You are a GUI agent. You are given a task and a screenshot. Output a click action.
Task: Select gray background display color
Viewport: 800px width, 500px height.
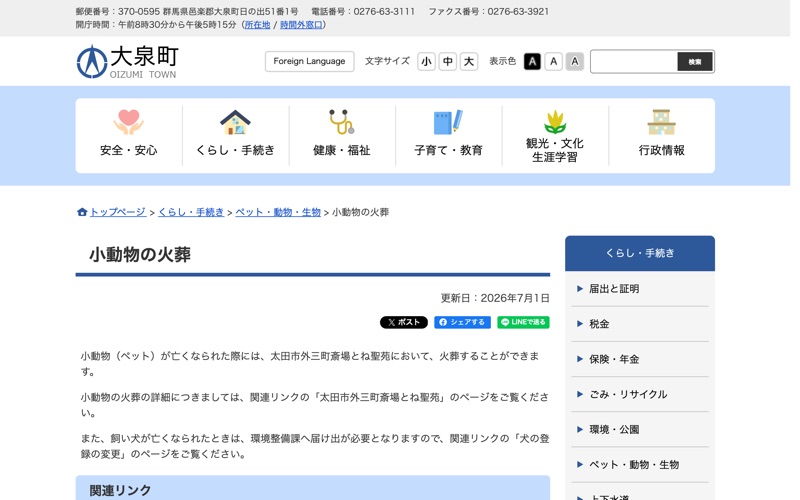pos(575,62)
